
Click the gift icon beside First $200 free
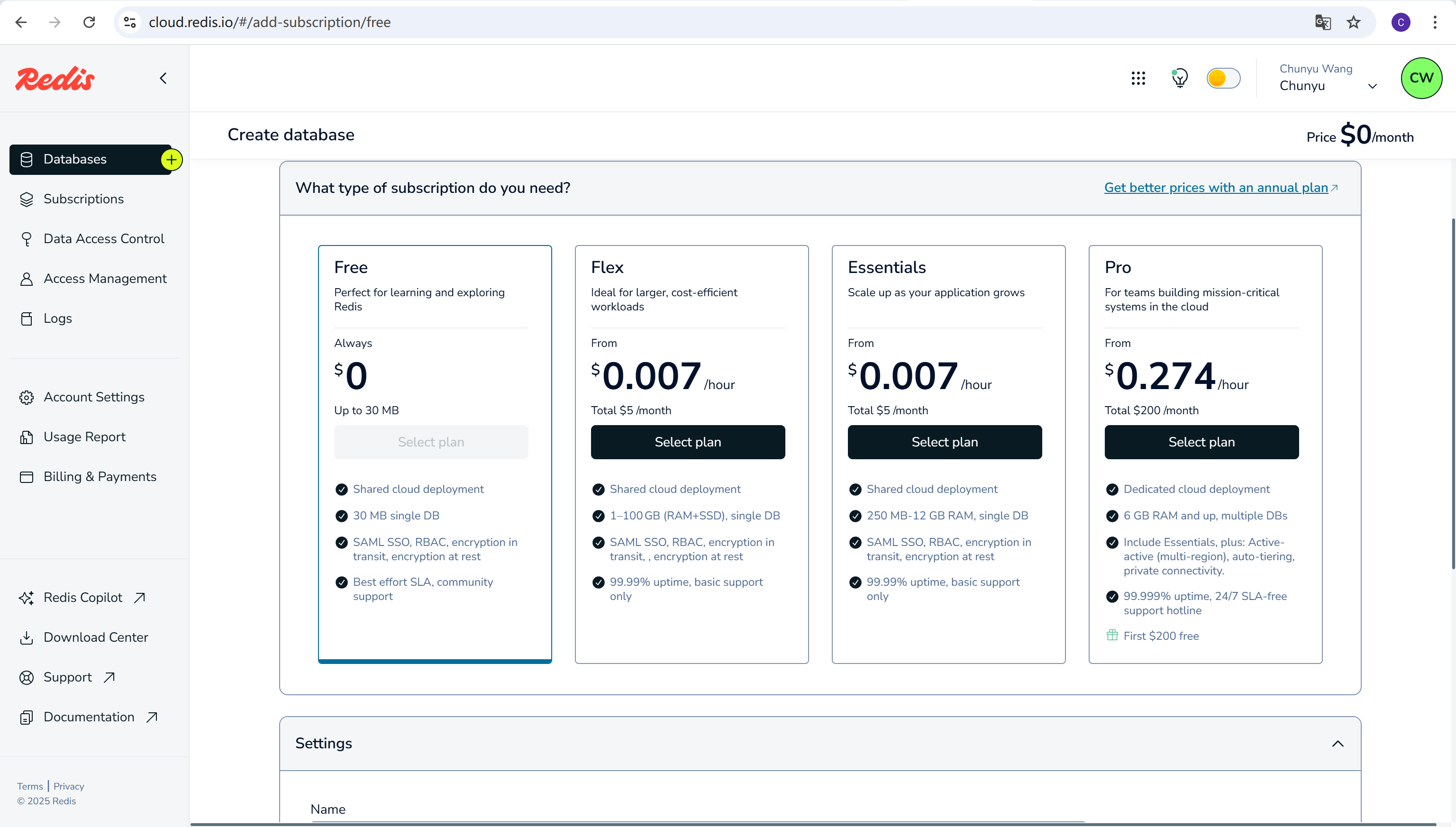(1112, 635)
